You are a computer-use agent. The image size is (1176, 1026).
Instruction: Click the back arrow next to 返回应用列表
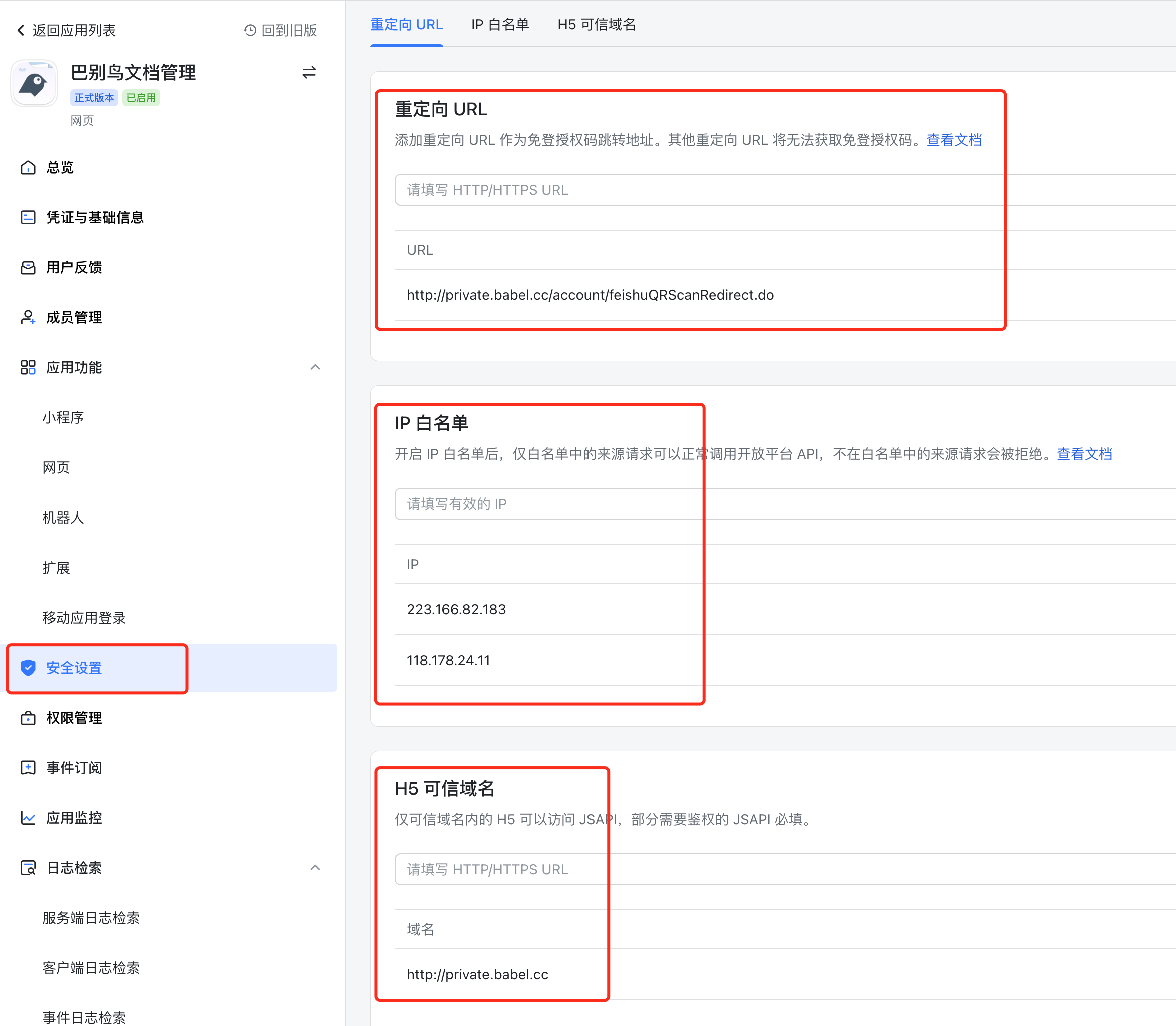pos(21,30)
